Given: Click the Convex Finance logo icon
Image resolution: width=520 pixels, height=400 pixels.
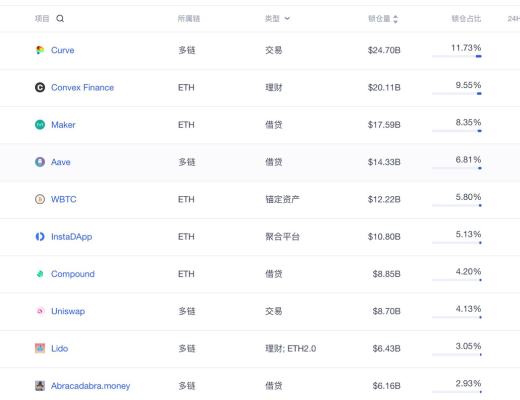Looking at the screenshot, I should coord(40,87).
